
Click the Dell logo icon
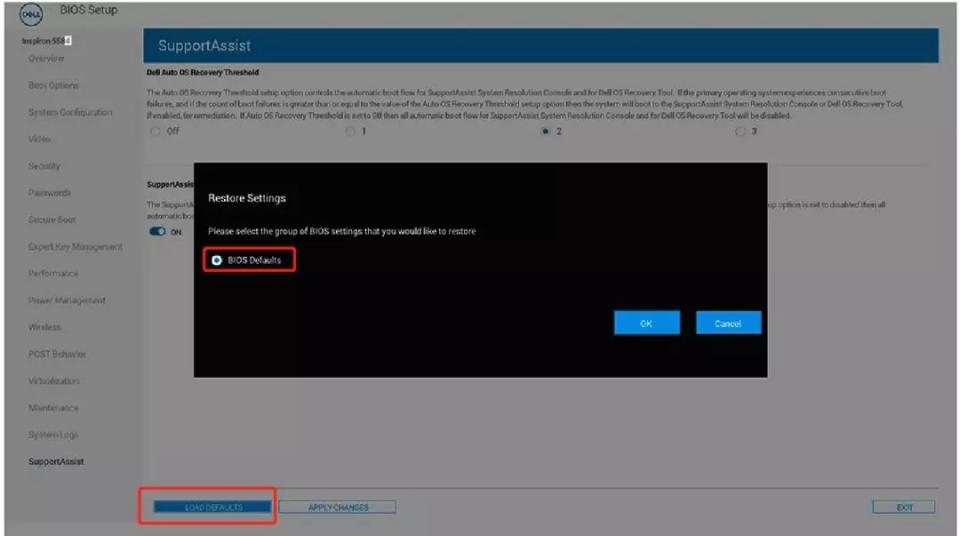(x=31, y=14)
